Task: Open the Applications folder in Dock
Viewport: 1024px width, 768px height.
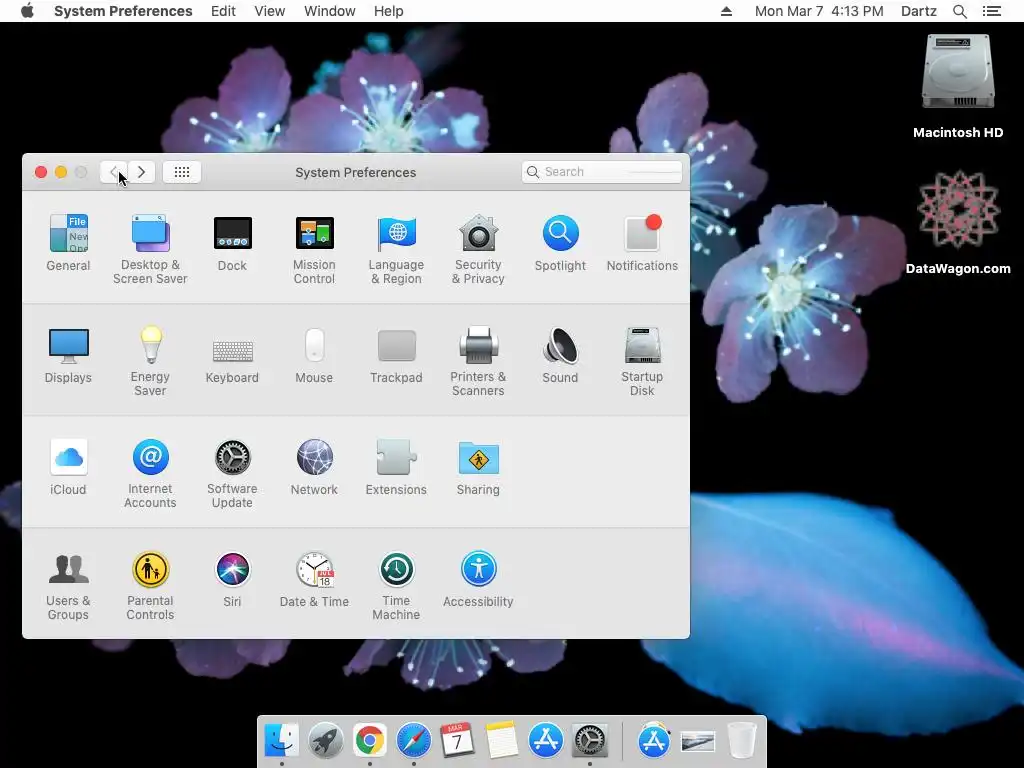Action: pos(654,740)
